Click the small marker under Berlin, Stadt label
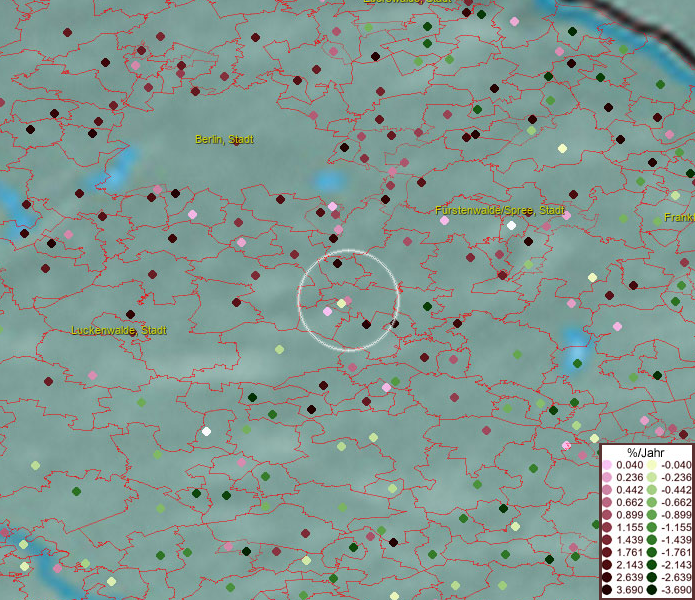The height and width of the screenshot is (600, 695). (x=237, y=143)
